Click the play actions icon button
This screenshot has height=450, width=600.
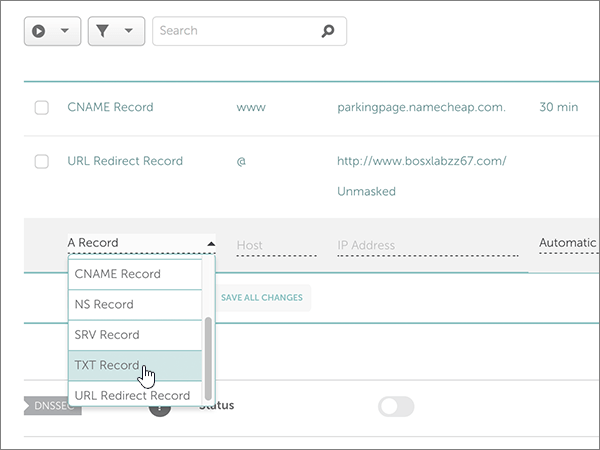pos(39,31)
